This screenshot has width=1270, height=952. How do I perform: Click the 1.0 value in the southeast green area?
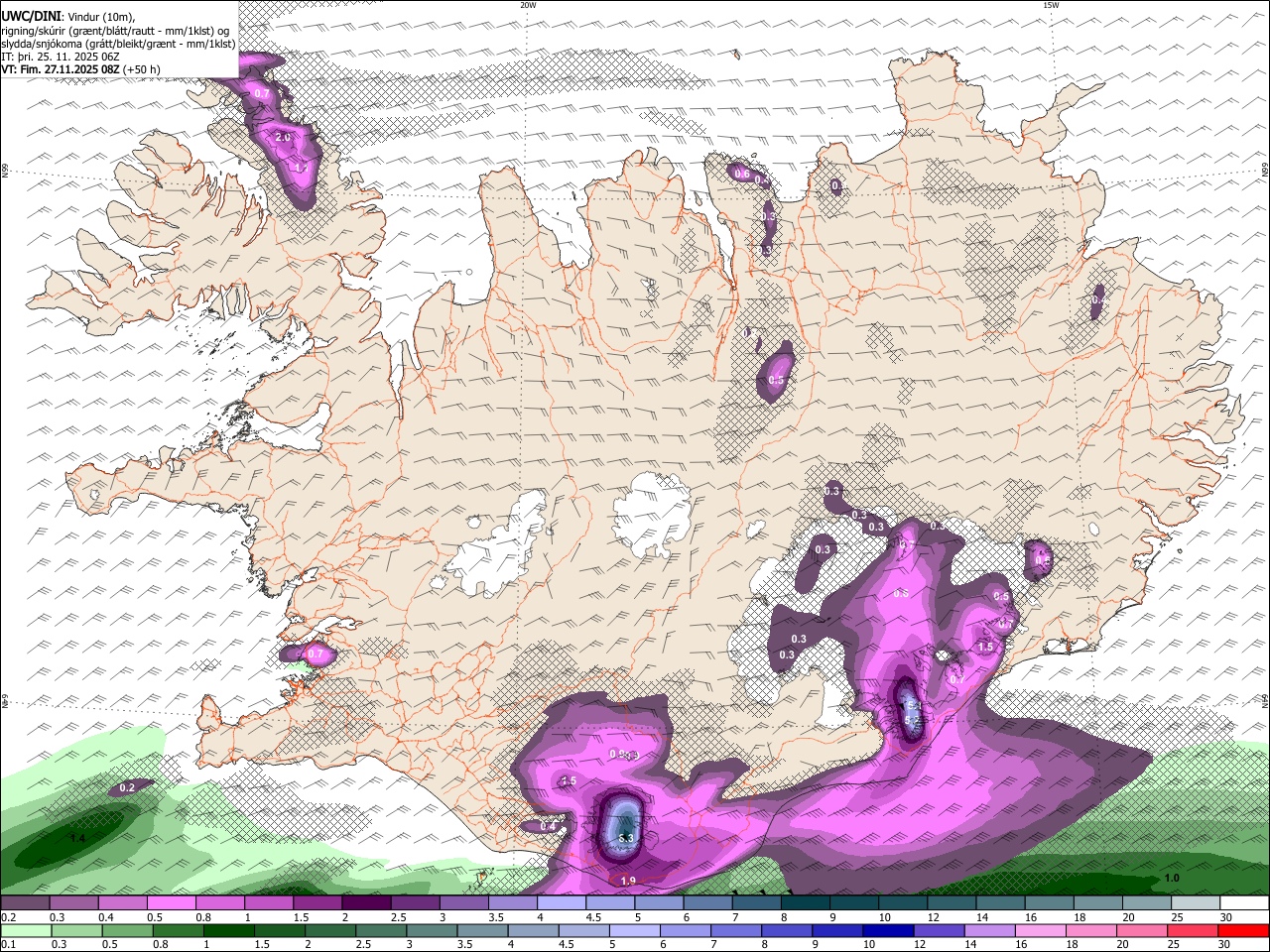tap(1172, 878)
